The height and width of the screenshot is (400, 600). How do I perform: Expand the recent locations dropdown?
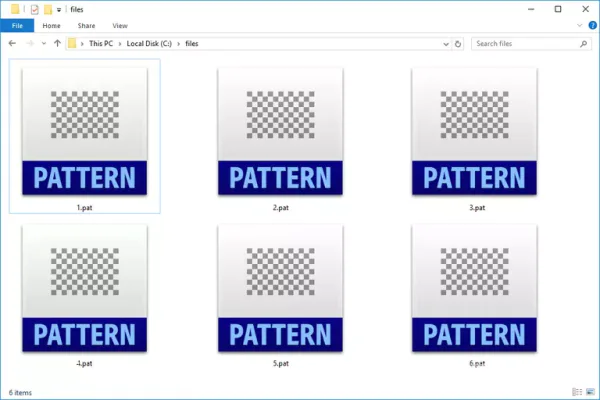click(x=44, y=44)
